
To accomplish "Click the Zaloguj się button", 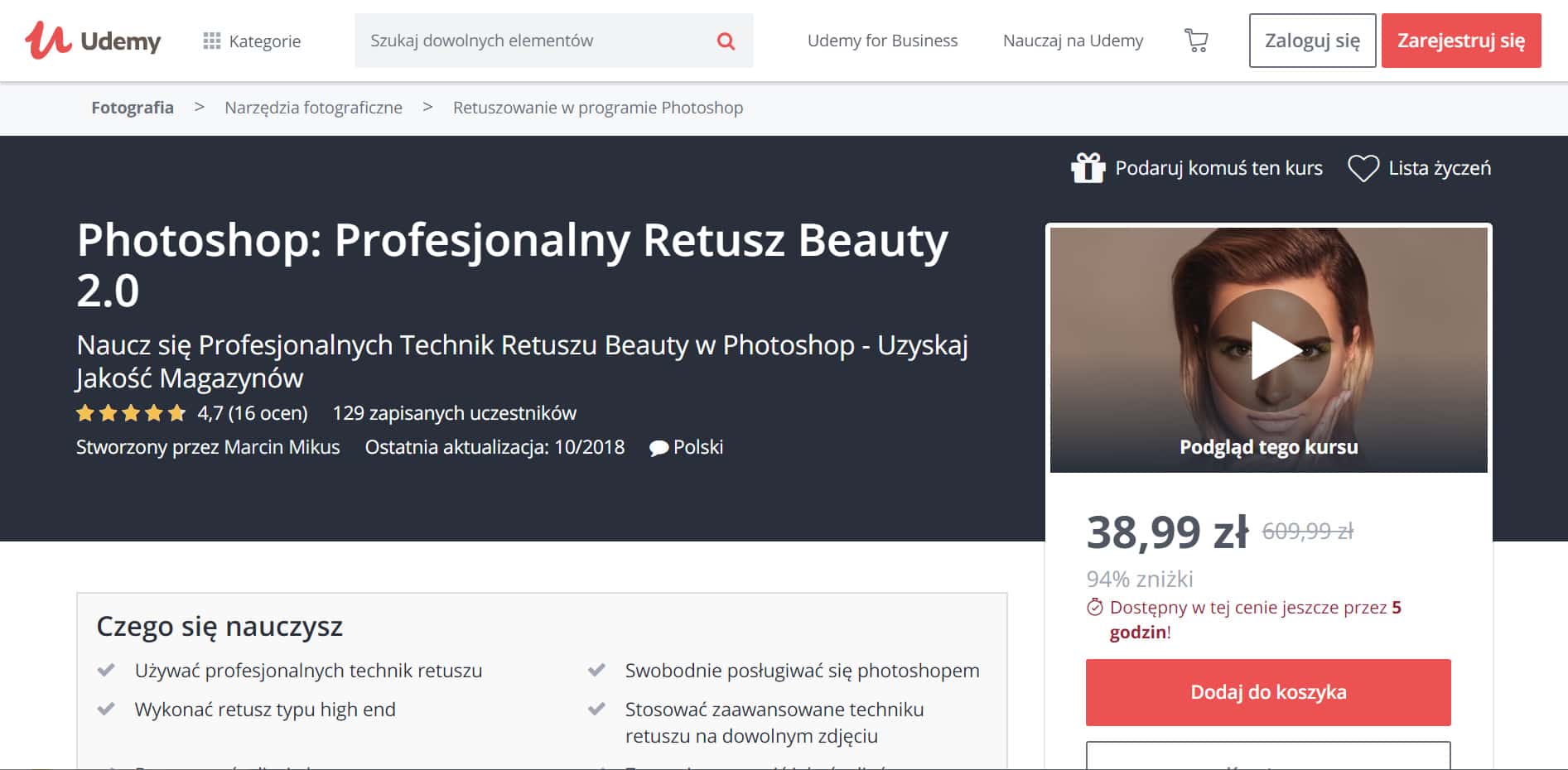I will tap(1312, 41).
